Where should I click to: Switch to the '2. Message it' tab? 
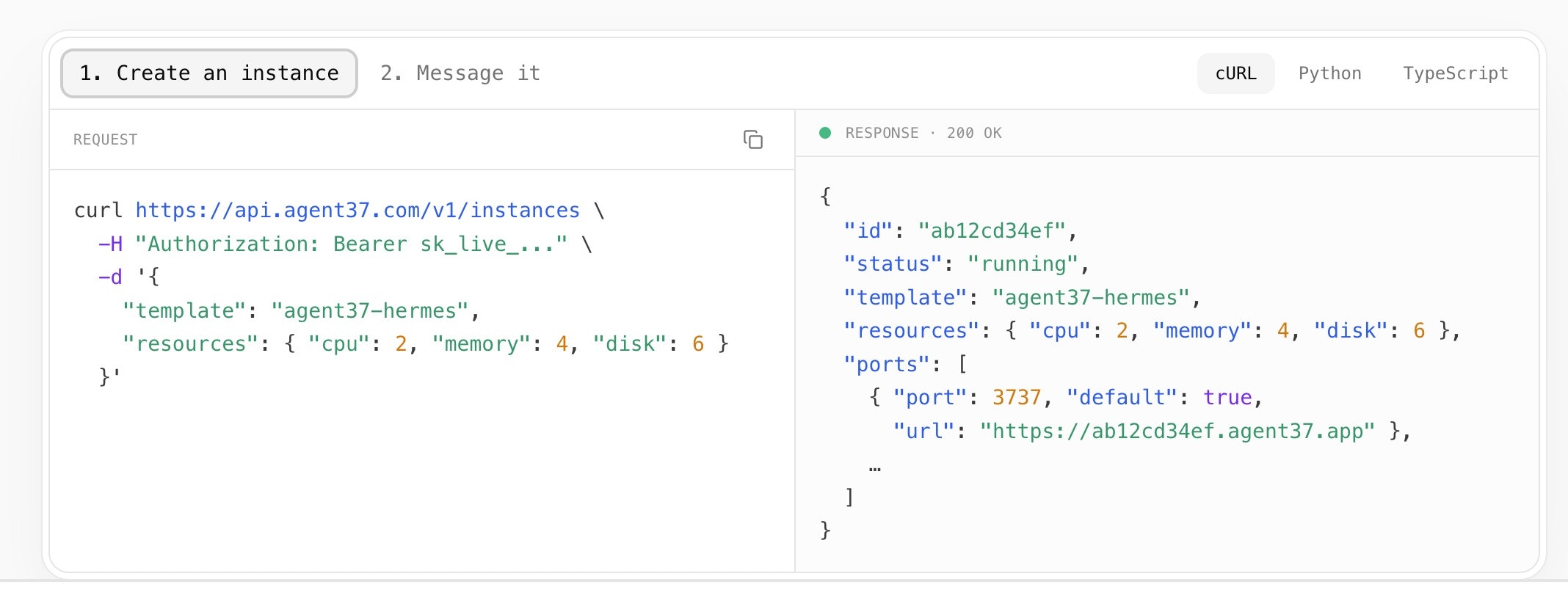(x=460, y=73)
